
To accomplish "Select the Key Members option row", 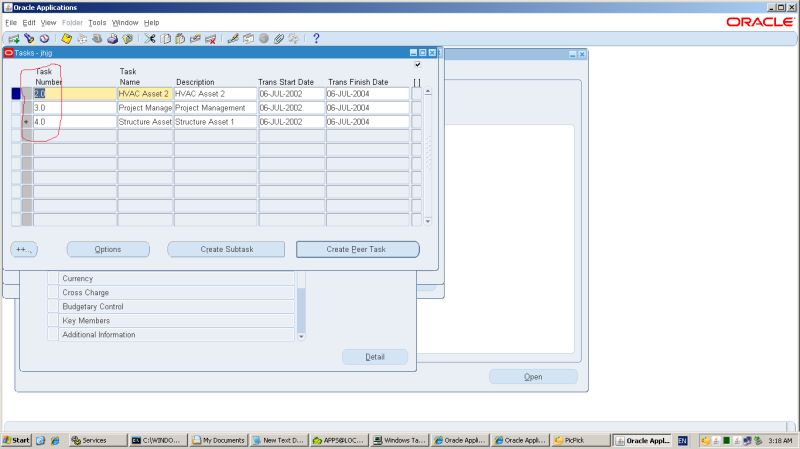I will click(x=177, y=320).
